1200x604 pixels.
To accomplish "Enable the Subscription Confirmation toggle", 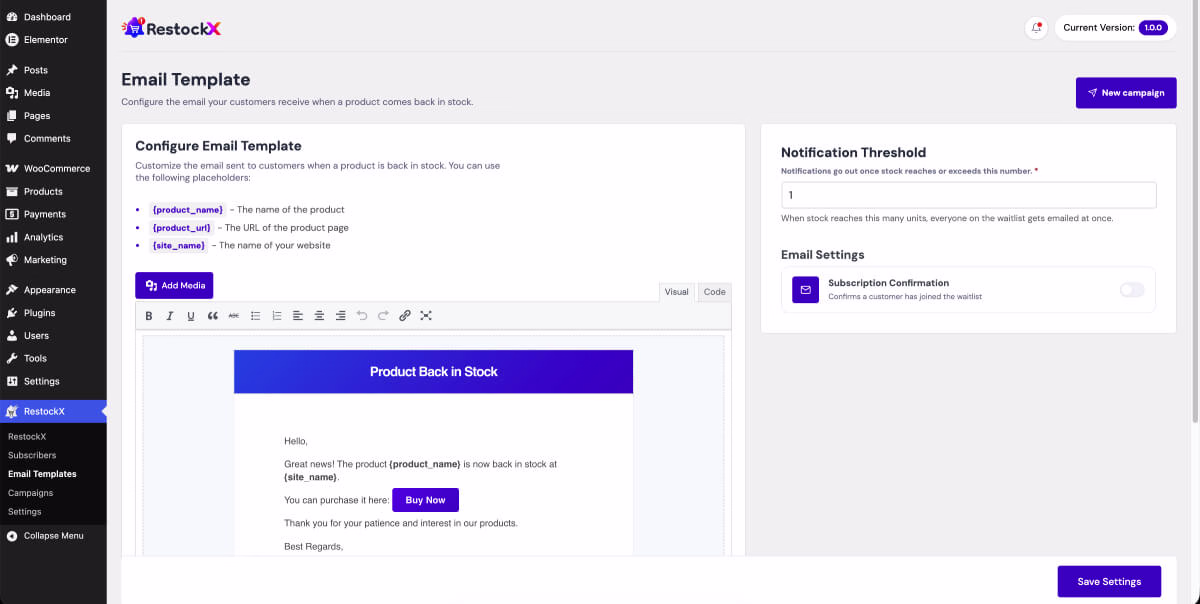I will tap(1131, 290).
